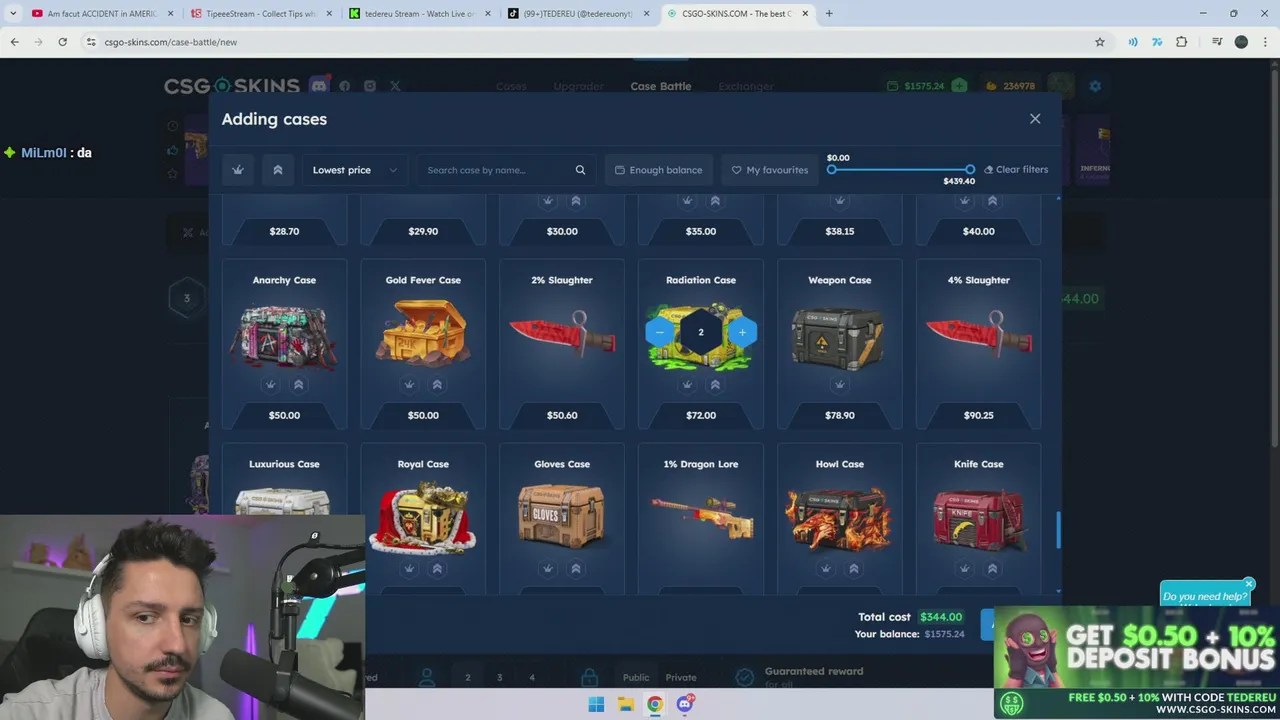Screen dimensions: 1280x720
Task: Open a new browser tab with plus button
Action: coord(829,14)
